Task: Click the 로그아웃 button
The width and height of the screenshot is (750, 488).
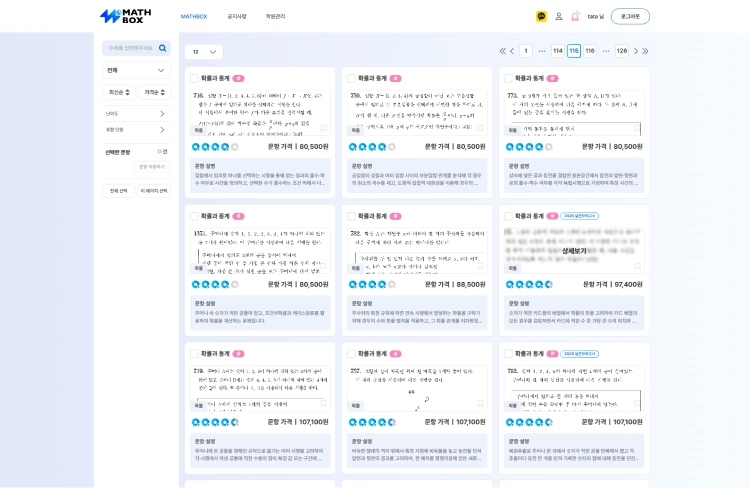Action: click(x=630, y=16)
